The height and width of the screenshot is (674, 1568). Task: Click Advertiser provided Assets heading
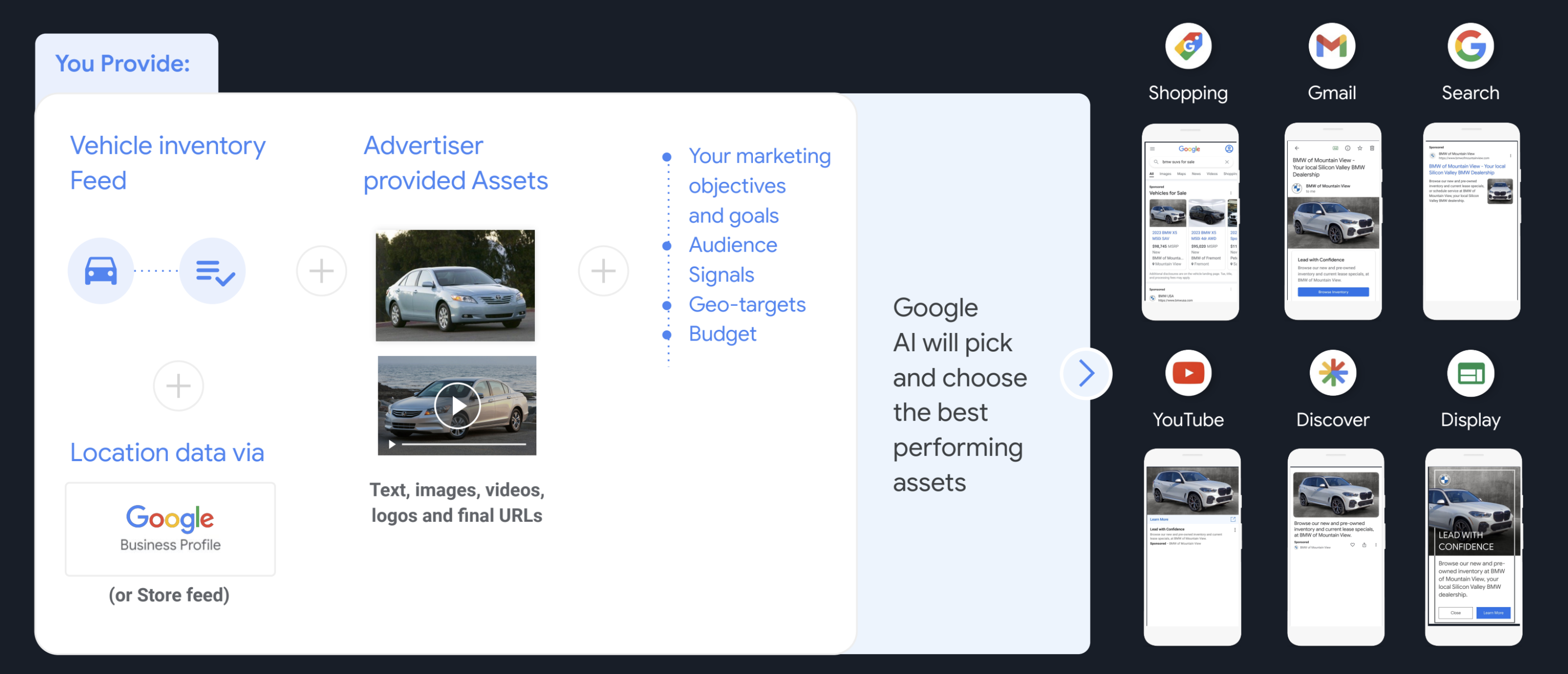pyautogui.click(x=455, y=163)
